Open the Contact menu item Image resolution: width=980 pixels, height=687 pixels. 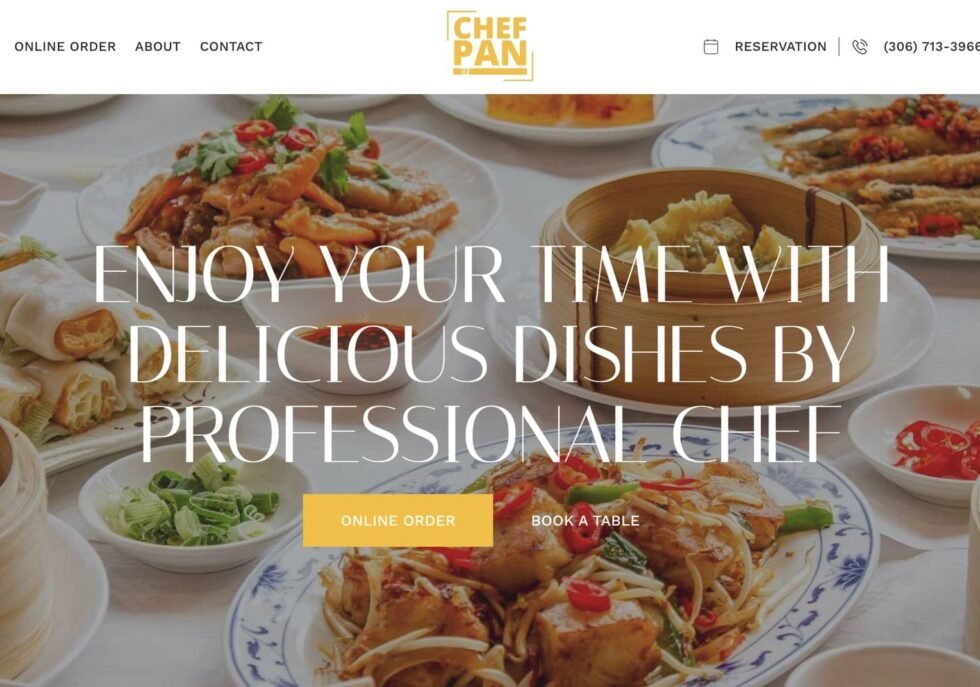coord(231,47)
